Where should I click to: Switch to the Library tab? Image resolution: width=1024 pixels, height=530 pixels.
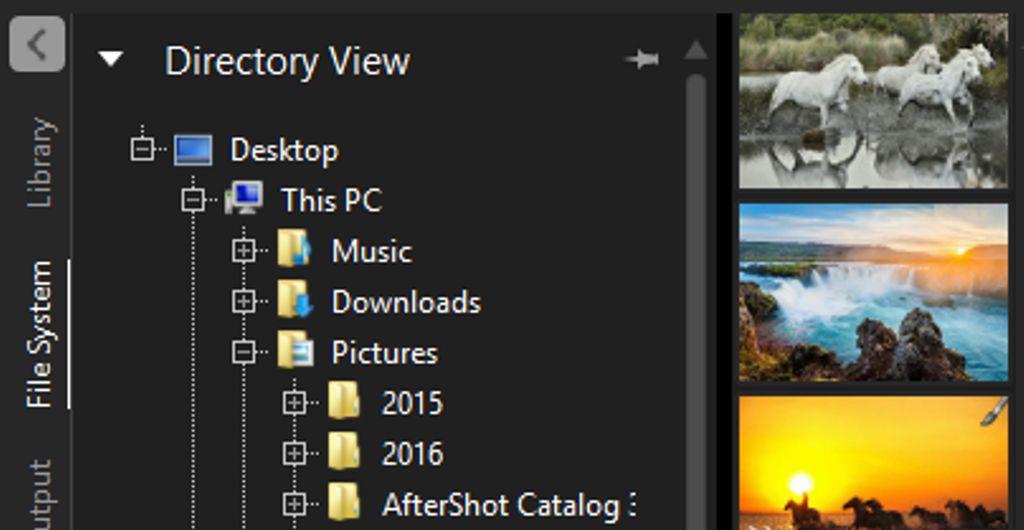(40, 162)
